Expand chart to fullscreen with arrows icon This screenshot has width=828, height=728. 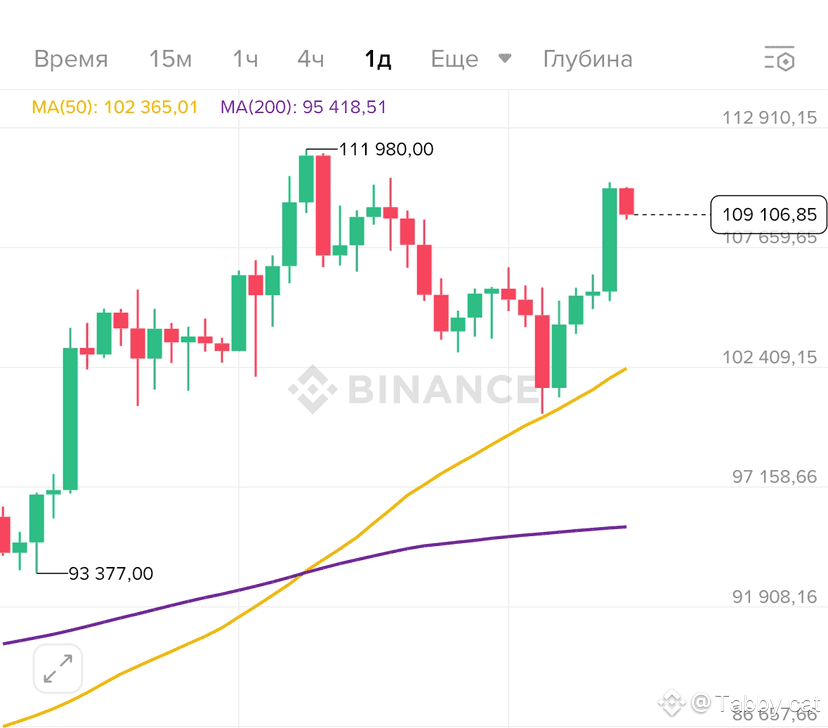58,668
